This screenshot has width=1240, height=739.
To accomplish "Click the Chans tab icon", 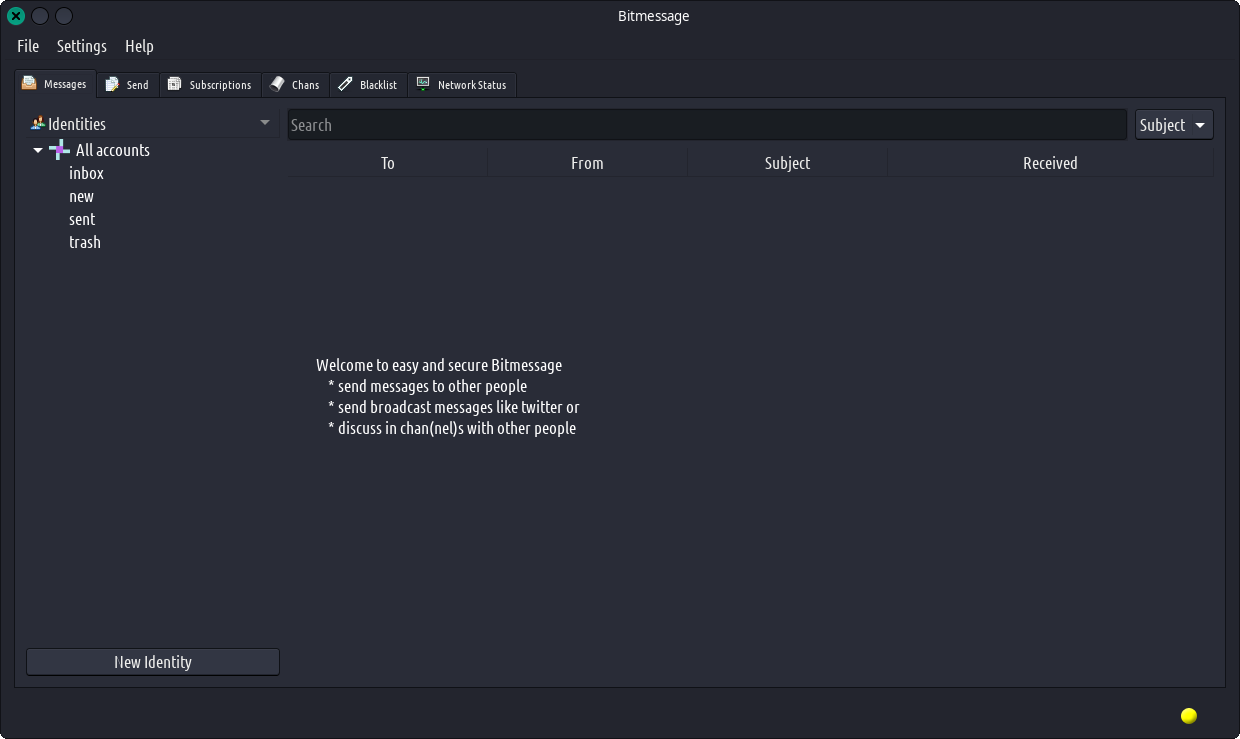I will 277,85.
